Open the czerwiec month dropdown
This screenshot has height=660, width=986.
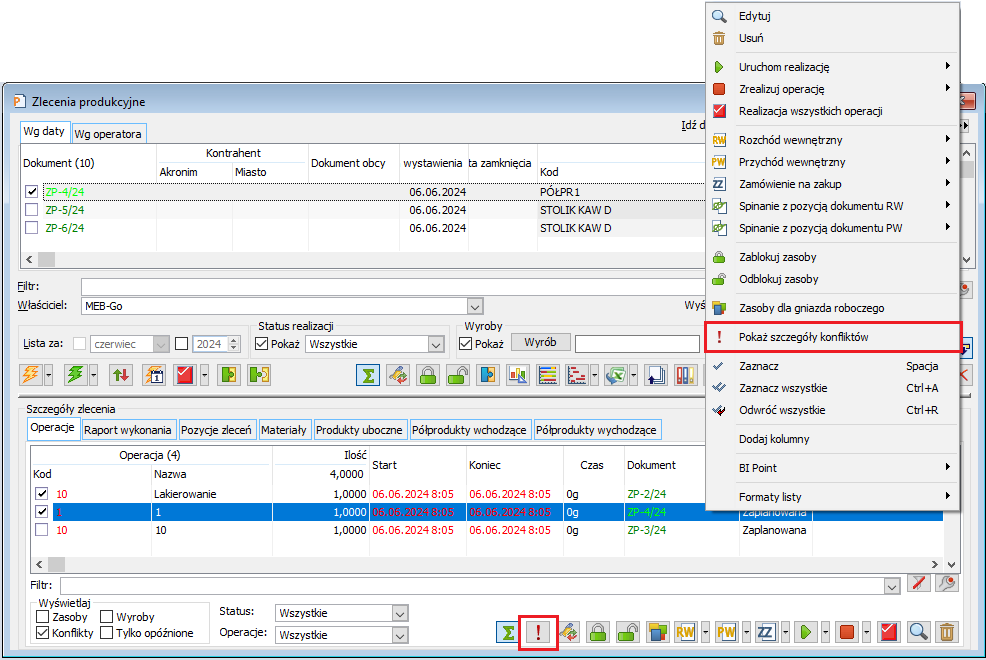coord(161,344)
